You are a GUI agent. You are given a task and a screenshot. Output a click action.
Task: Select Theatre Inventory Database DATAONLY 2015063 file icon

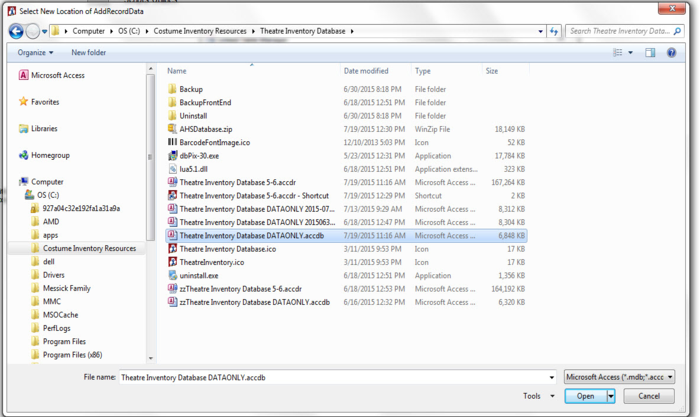tap(172, 222)
